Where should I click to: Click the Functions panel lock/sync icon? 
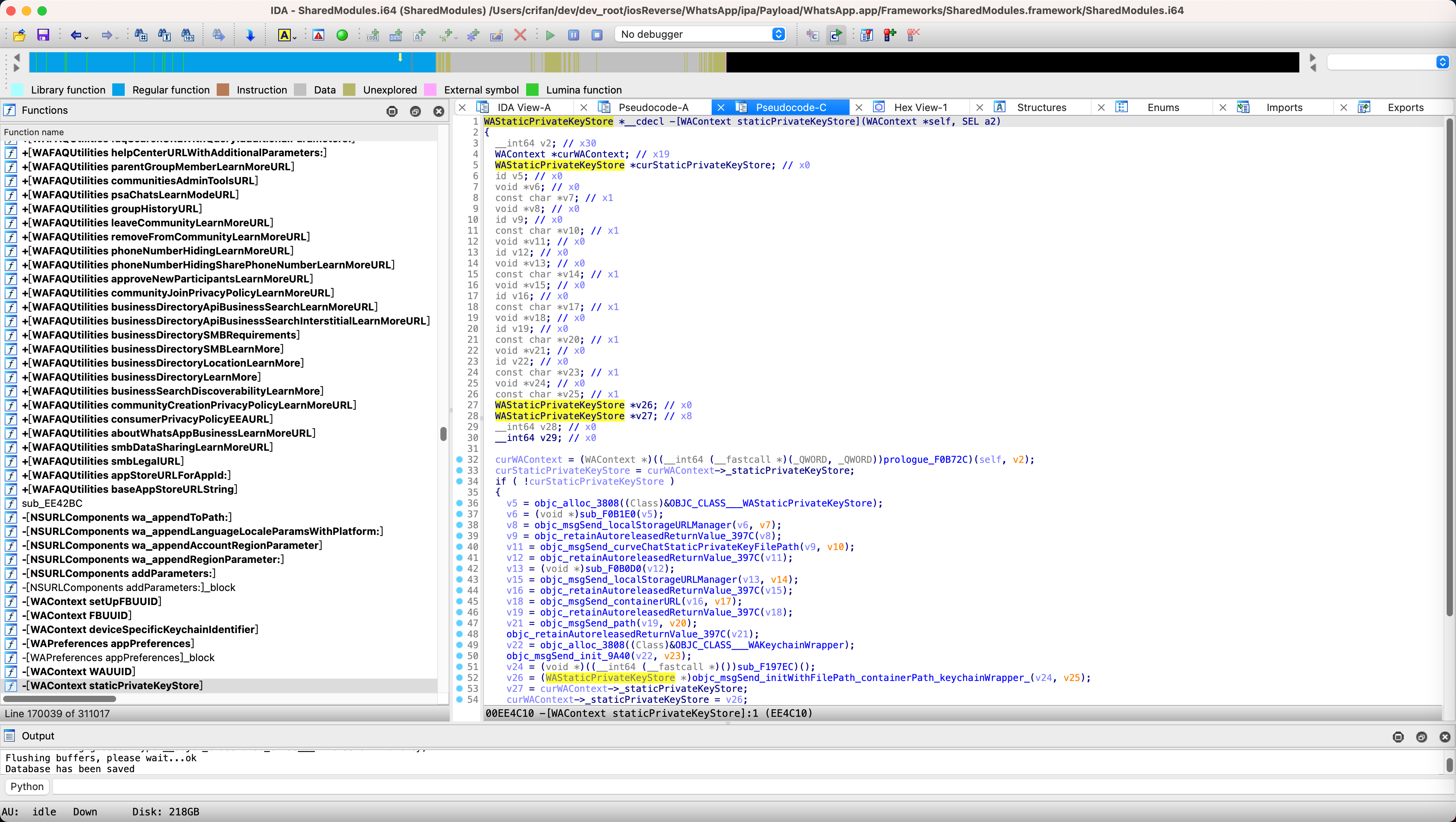pyautogui.click(x=392, y=111)
